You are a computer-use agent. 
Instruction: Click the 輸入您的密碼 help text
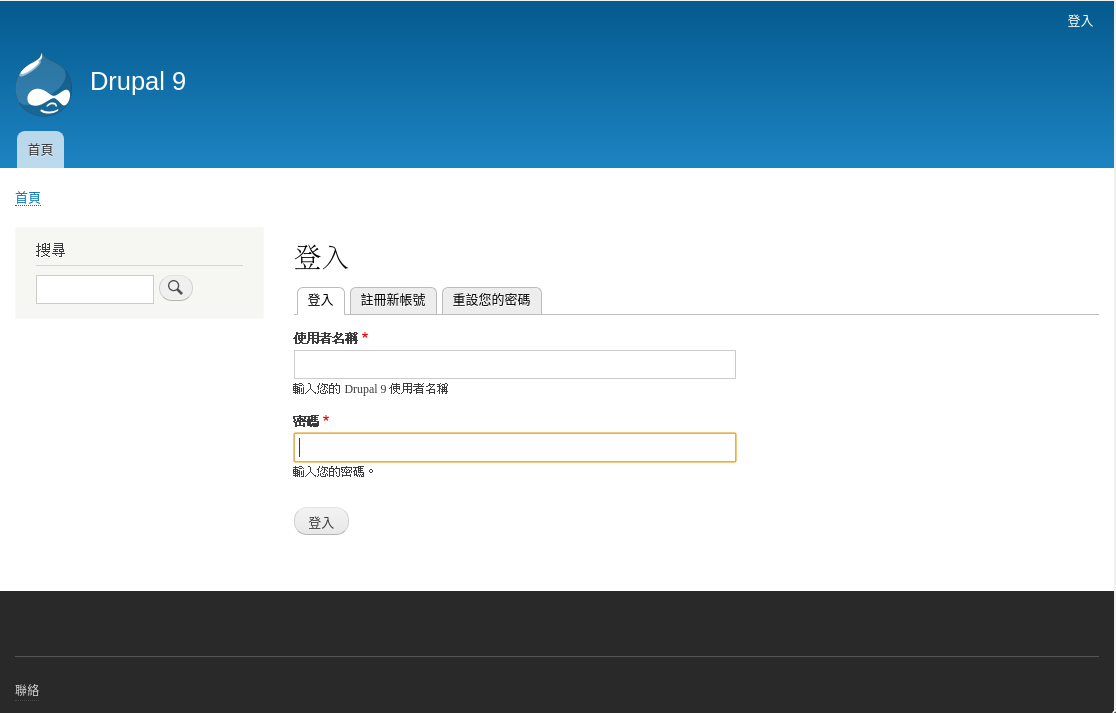coord(334,471)
